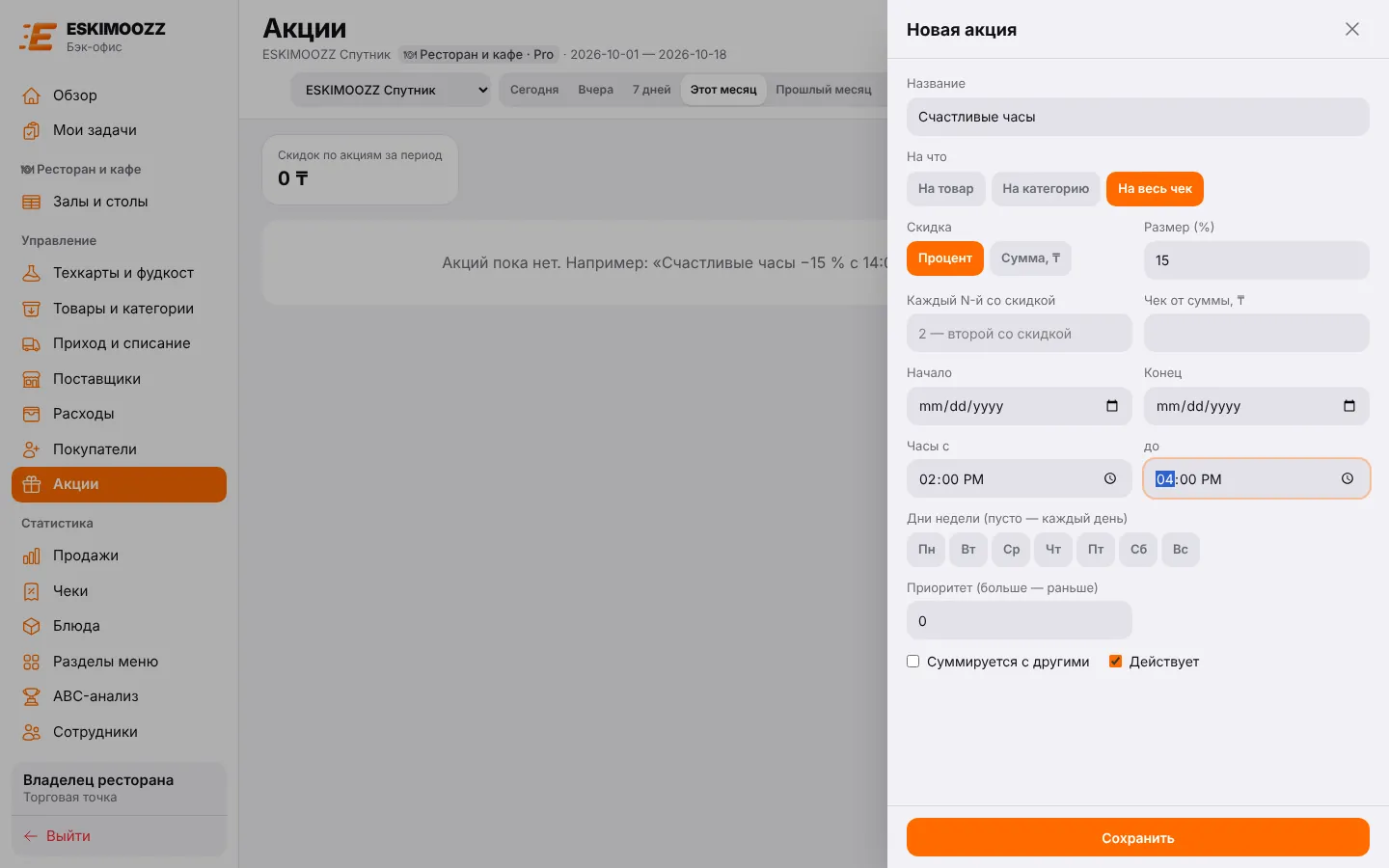Choose На весь чек target option
1389x868 pixels.
1155,189
